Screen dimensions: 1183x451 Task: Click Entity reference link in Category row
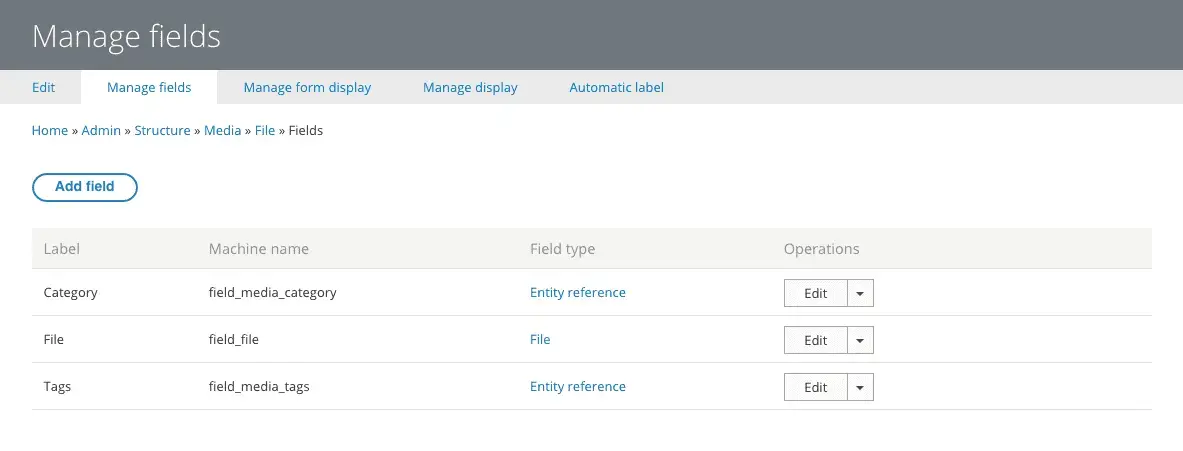click(577, 292)
